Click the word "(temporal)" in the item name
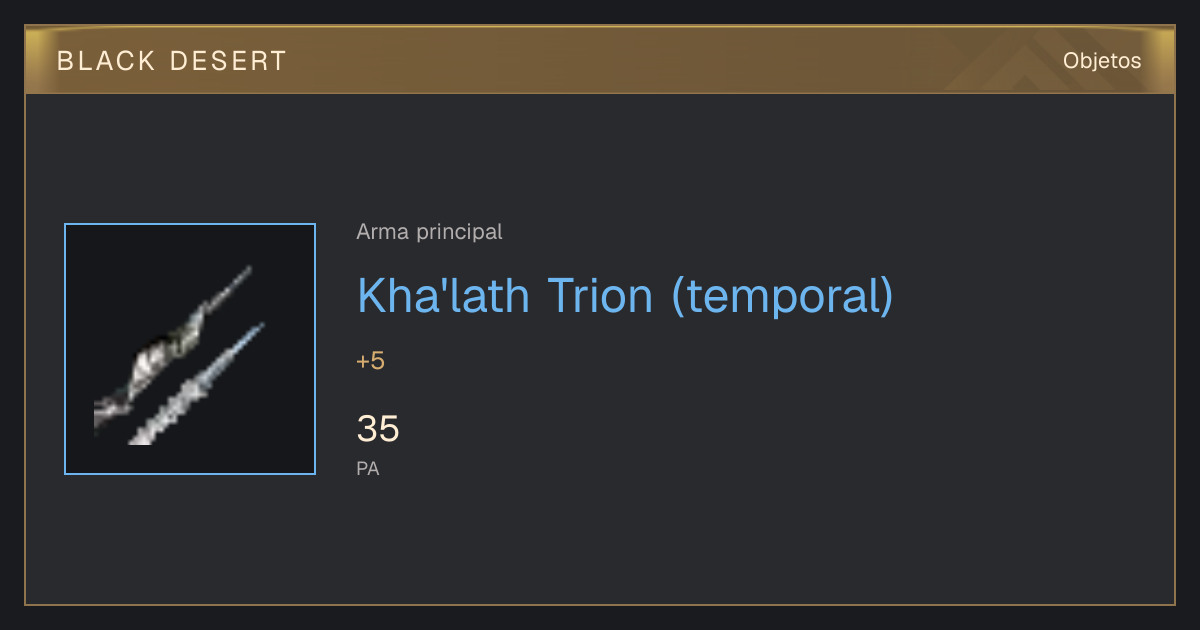 point(782,296)
